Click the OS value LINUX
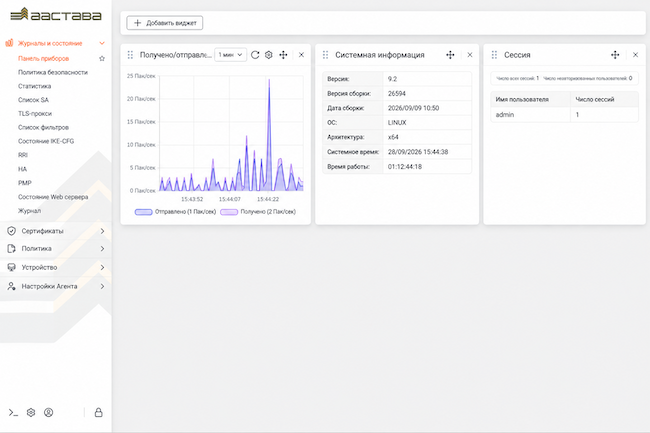This screenshot has height=433, width=650. click(x=397, y=123)
